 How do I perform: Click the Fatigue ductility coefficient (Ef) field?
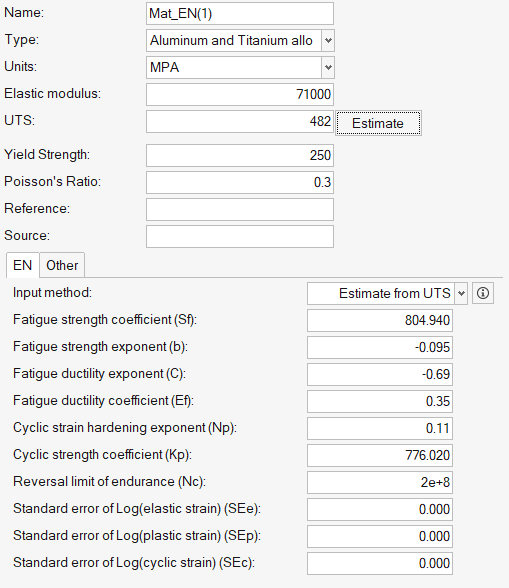pyautogui.click(x=380, y=401)
